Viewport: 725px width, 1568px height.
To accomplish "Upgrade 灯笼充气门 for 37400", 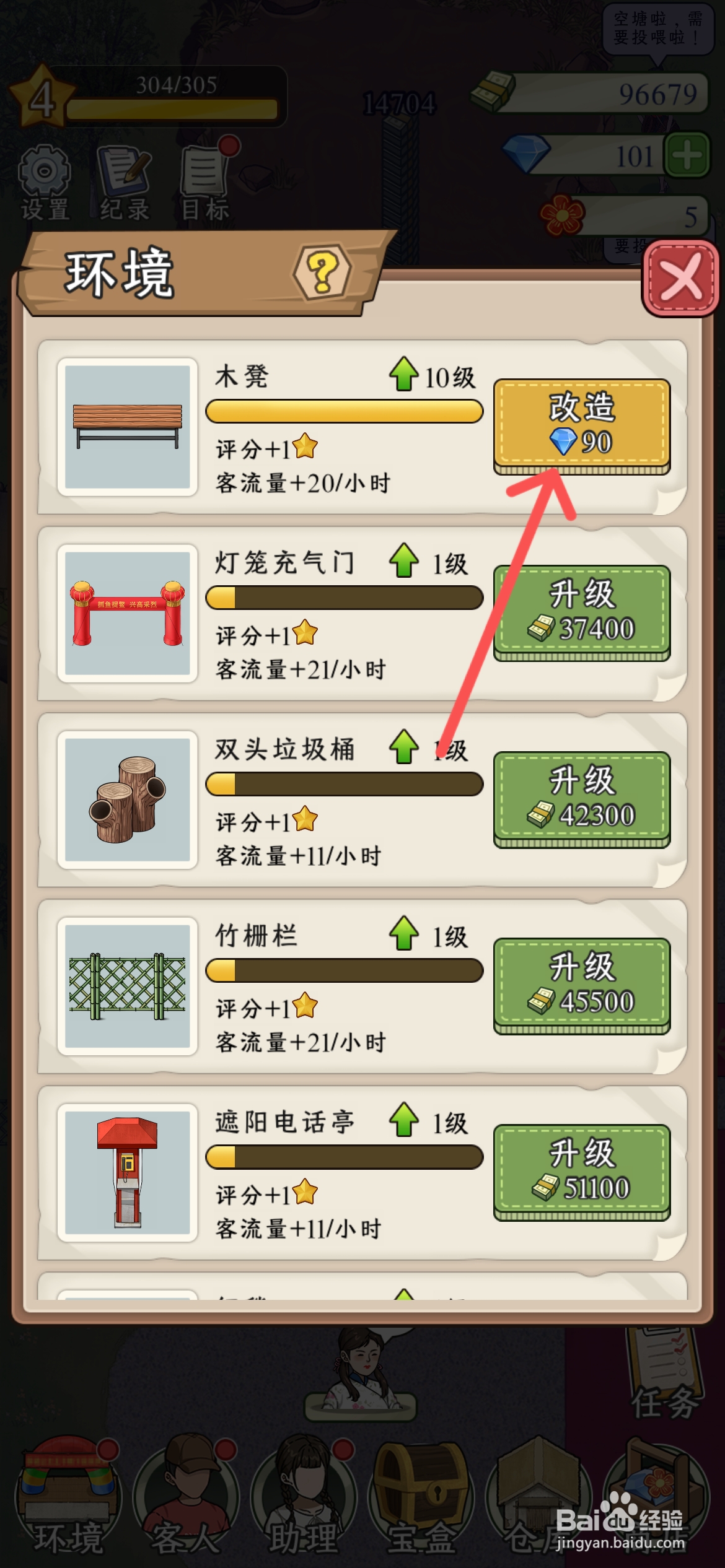I will coord(581,613).
